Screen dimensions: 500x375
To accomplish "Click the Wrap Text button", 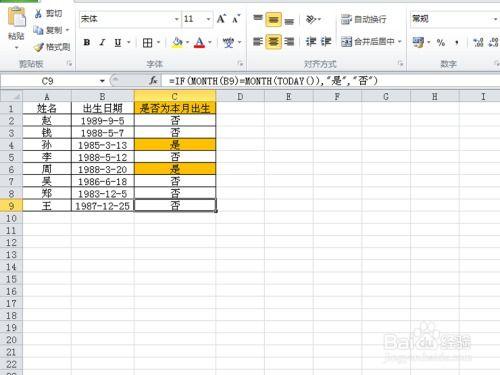I will tap(364, 19).
